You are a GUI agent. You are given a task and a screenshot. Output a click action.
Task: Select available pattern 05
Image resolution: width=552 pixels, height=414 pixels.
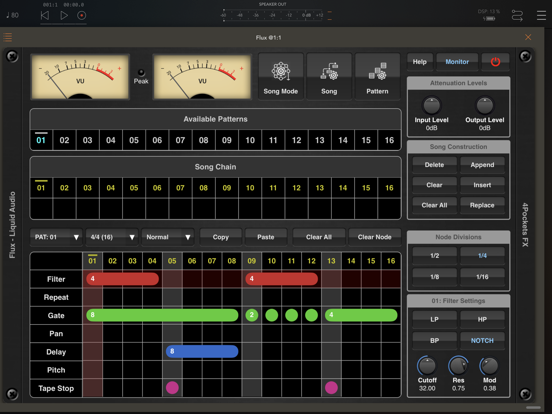click(x=134, y=140)
